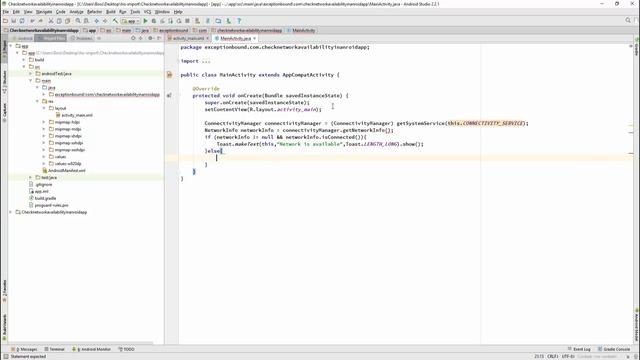The height and width of the screenshot is (360, 640).
Task: Click the override gutter icon beside onCreate
Action: 169,96
